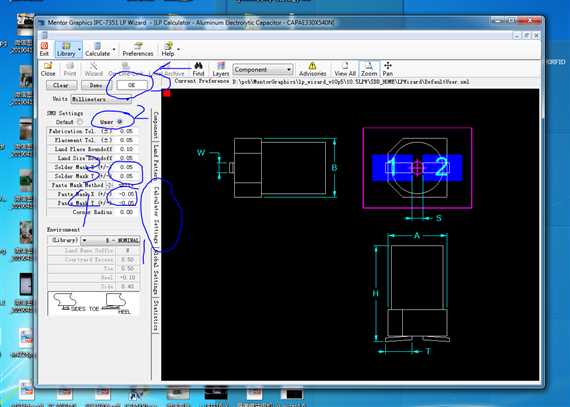Screen dimensions: 570x407
Task: Open the Units Millimeters dropdown
Action: click(x=101, y=99)
